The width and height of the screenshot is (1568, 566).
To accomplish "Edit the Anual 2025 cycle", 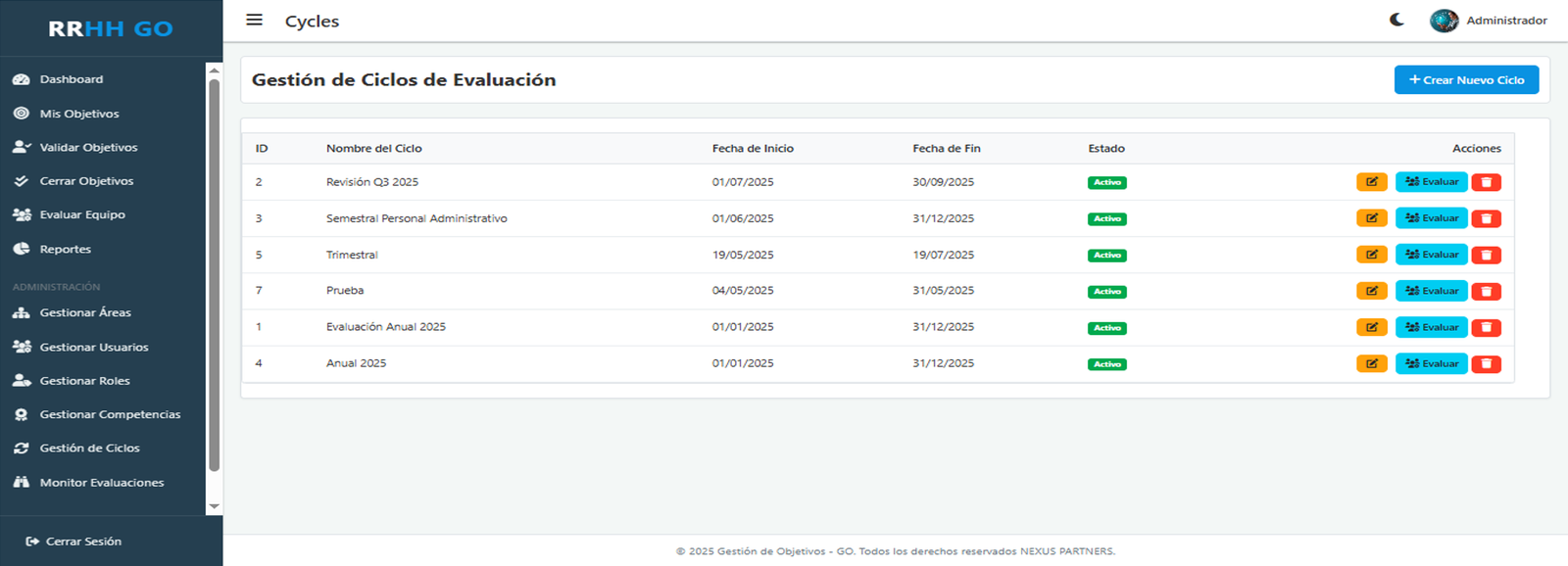I will (1371, 363).
